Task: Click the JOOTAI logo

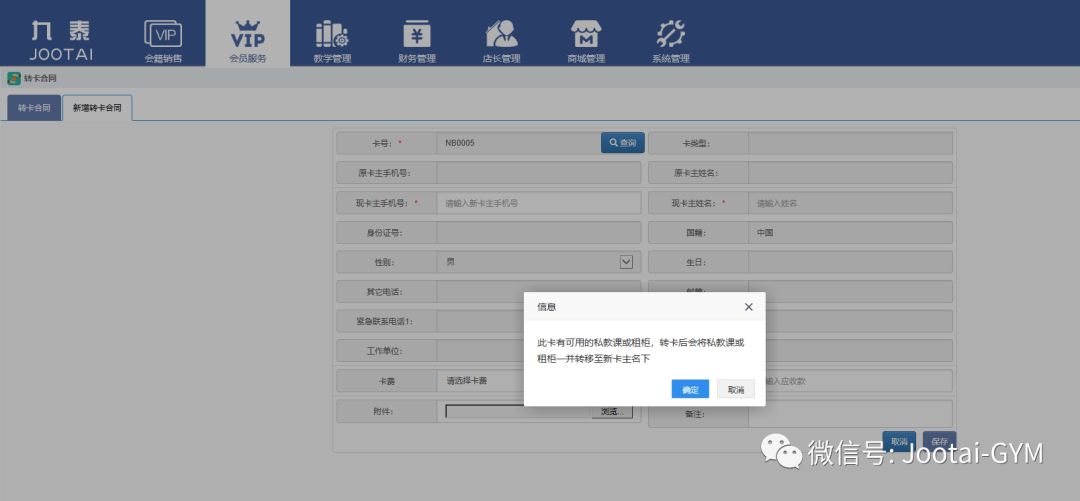Action: click(61, 41)
